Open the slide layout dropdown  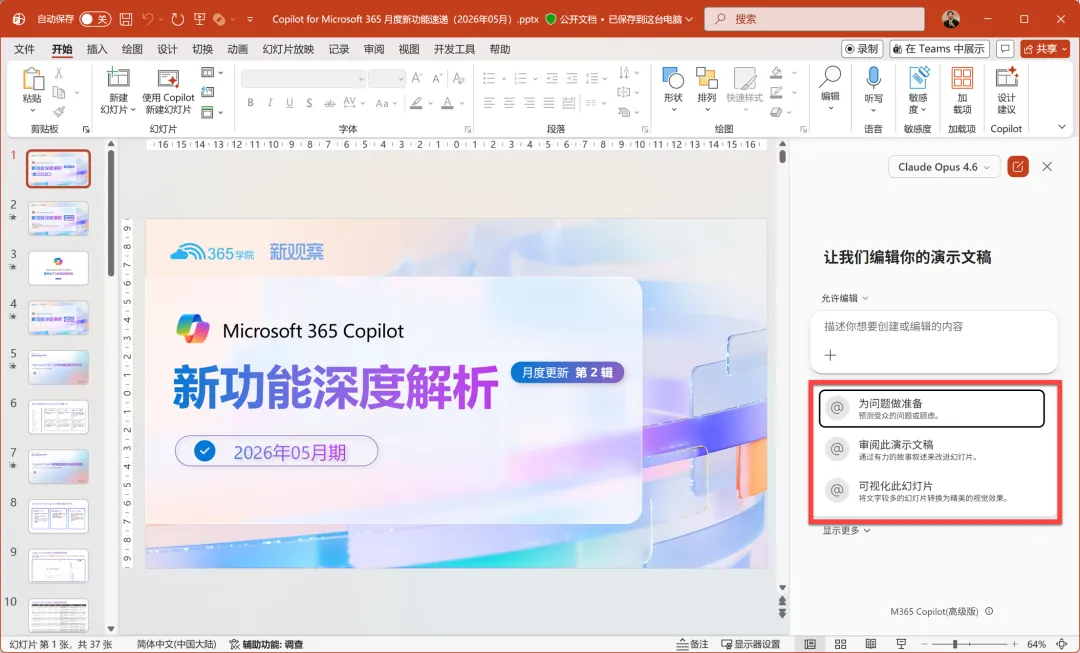click(211, 72)
